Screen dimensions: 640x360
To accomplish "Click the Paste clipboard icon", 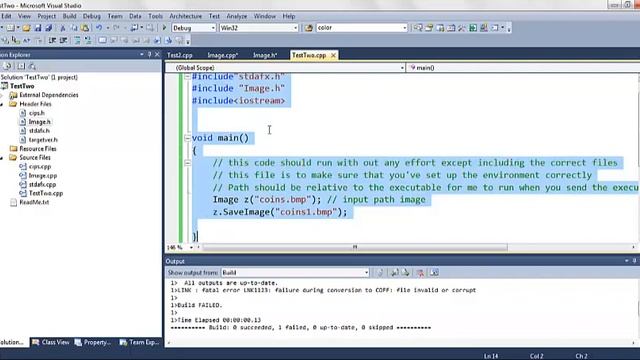I will click(x=85, y=28).
